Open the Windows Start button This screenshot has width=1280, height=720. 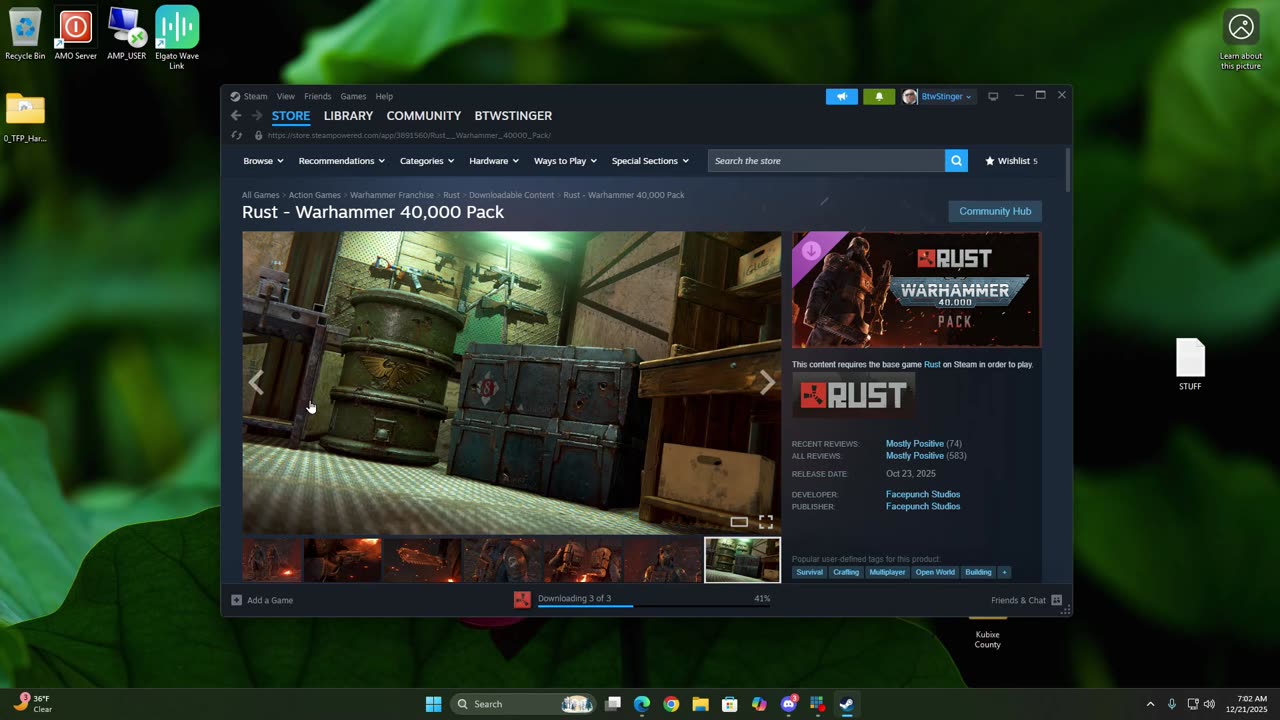(x=433, y=704)
